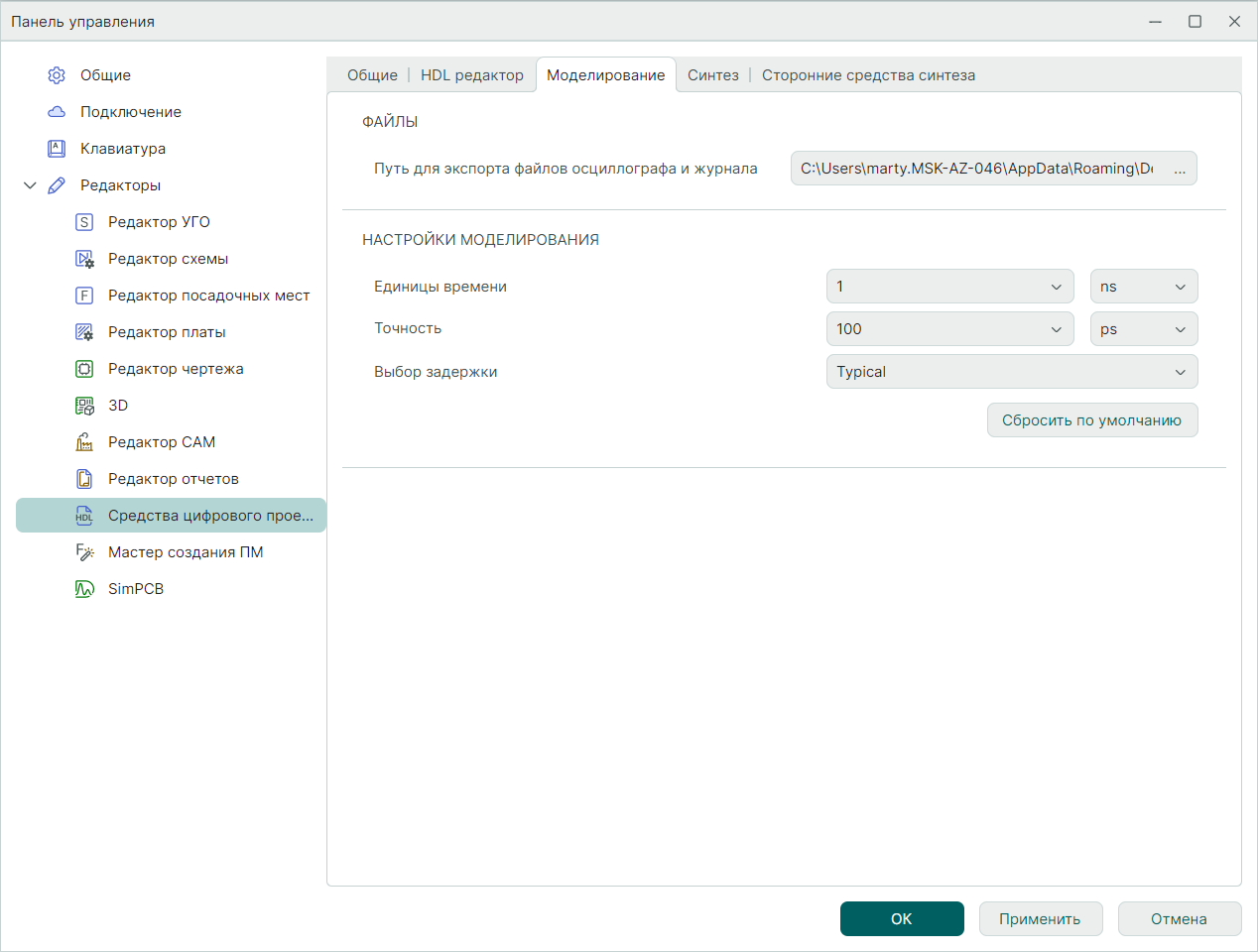Select the Редактор УГО icon

pos(84,222)
